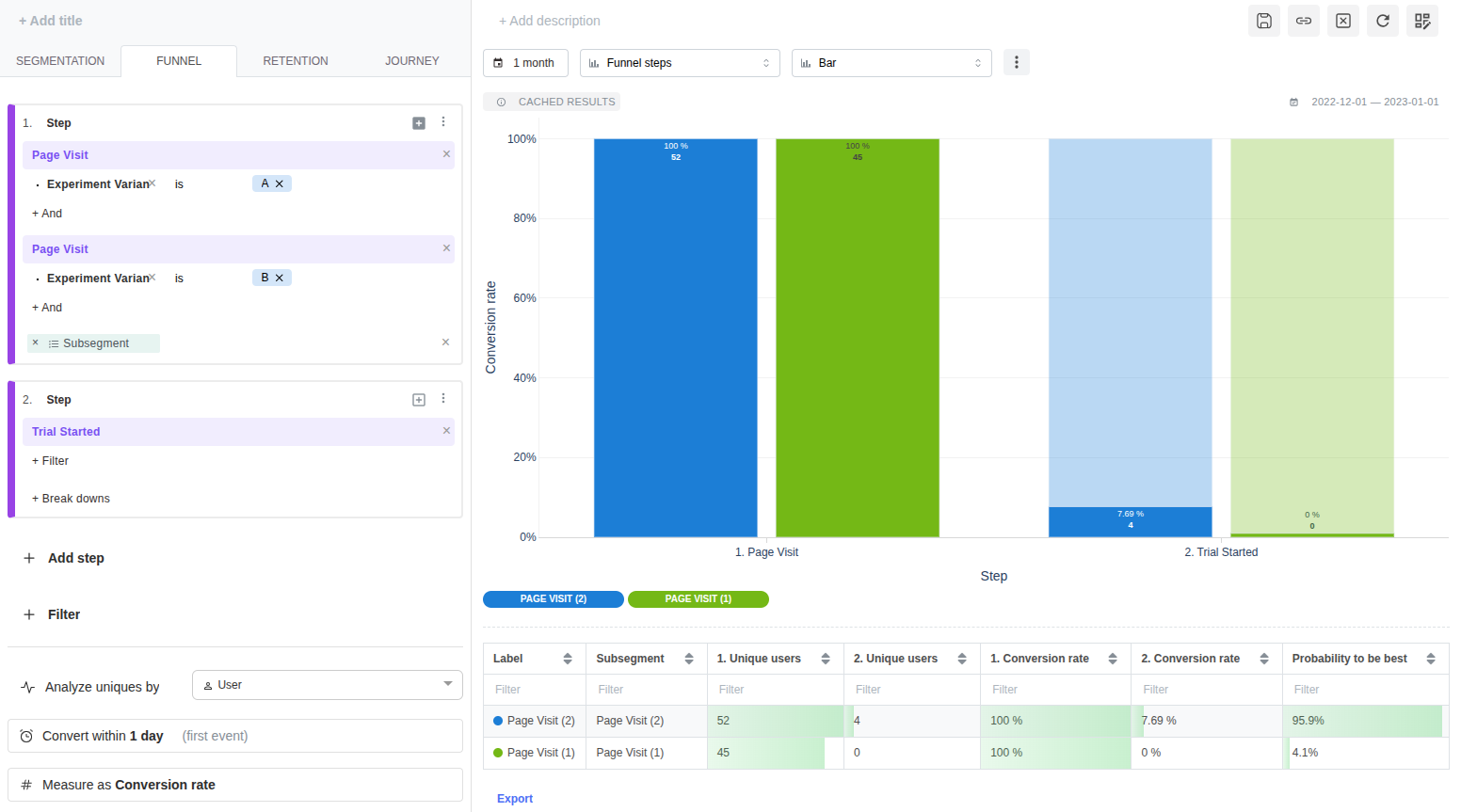Image resolution: width=1461 pixels, height=812 pixels.
Task: Click the refresh results icon
Action: [1383, 21]
